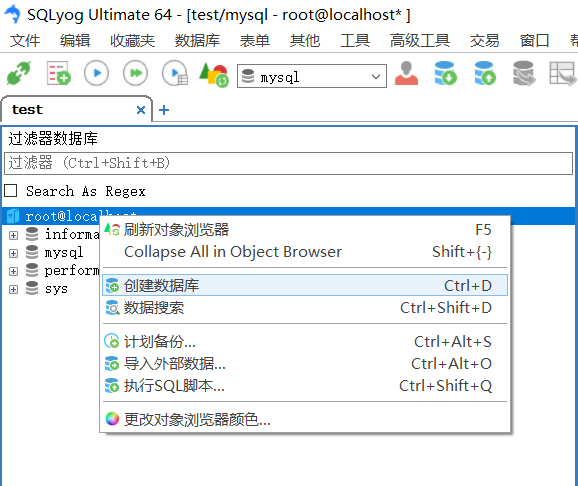
Task: Open the 工具 menu
Action: point(355,40)
